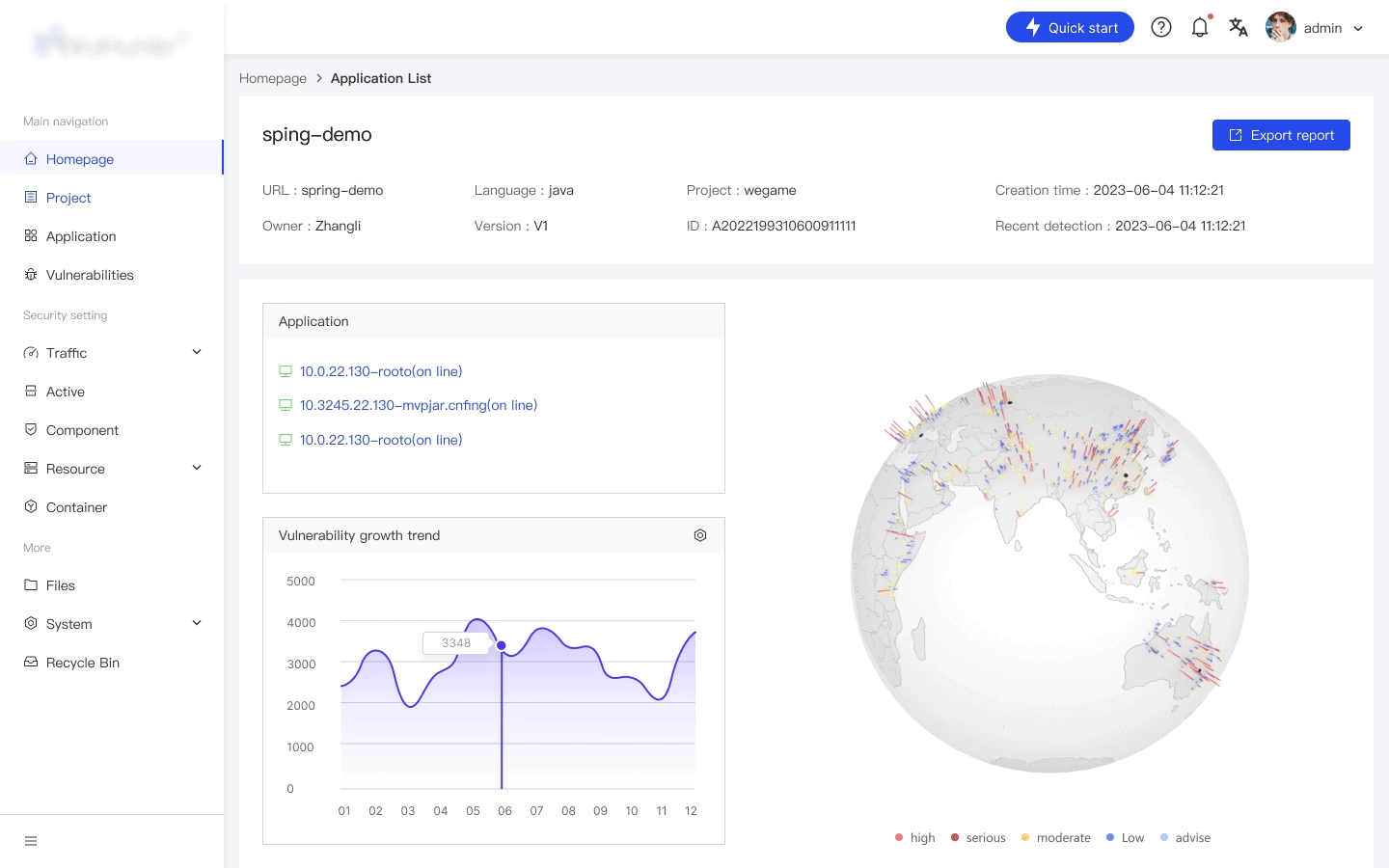
Task: Click the chart data point at month 06
Action: [502, 645]
